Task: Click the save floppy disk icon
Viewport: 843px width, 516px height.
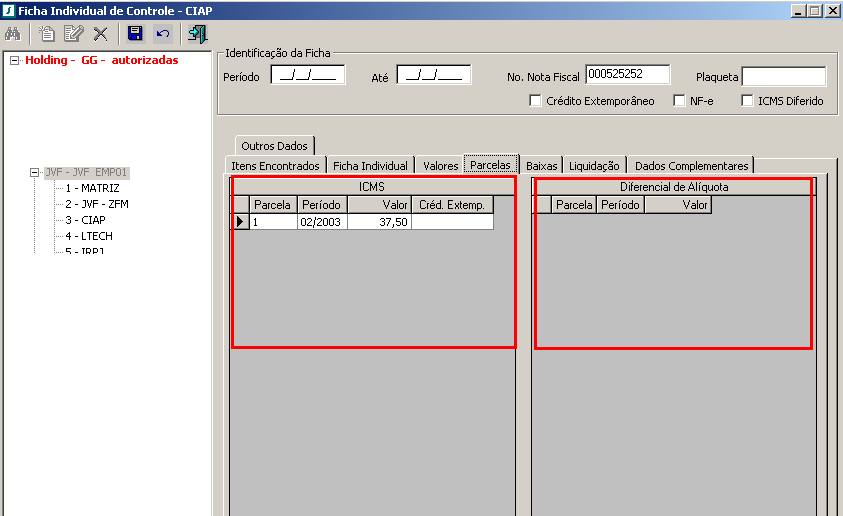Action: click(x=135, y=34)
